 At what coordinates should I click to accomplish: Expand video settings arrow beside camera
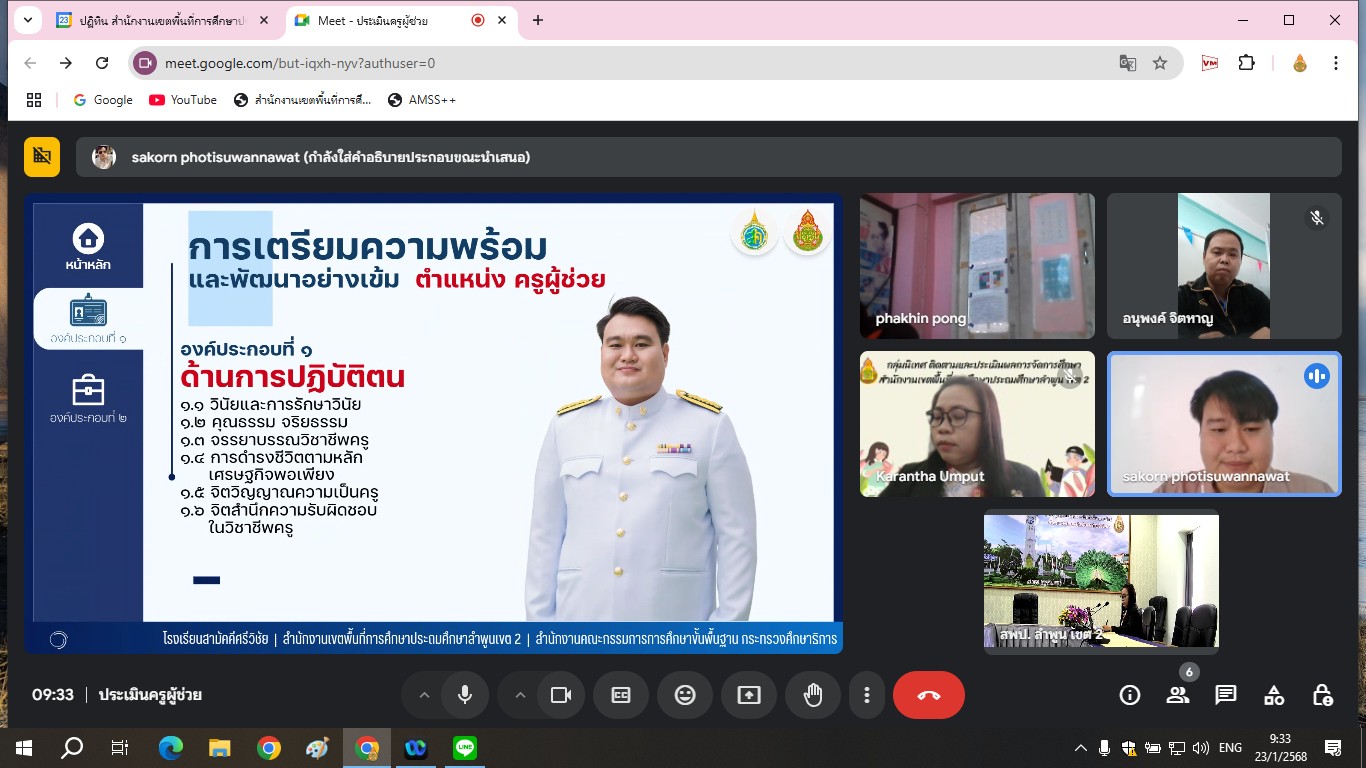pyautogui.click(x=519, y=695)
